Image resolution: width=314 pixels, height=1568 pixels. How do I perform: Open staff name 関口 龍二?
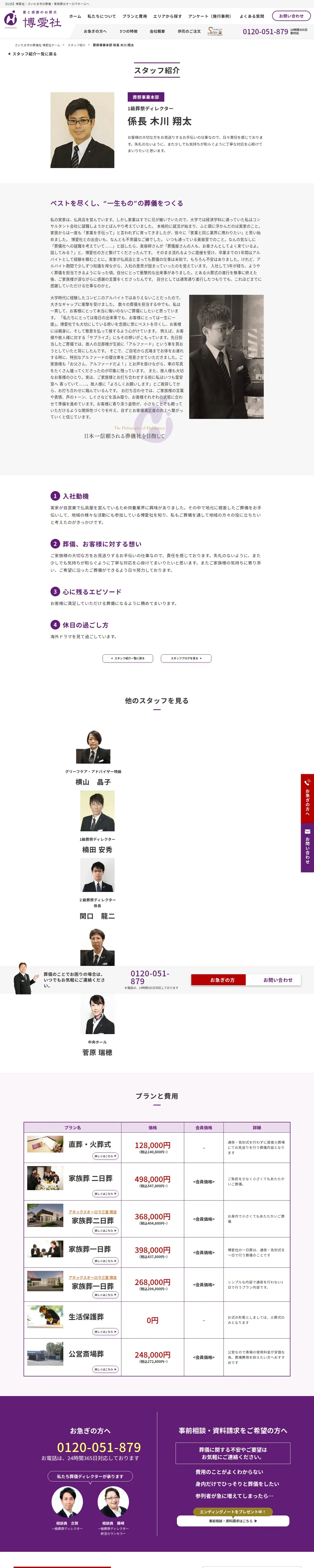tap(98, 916)
